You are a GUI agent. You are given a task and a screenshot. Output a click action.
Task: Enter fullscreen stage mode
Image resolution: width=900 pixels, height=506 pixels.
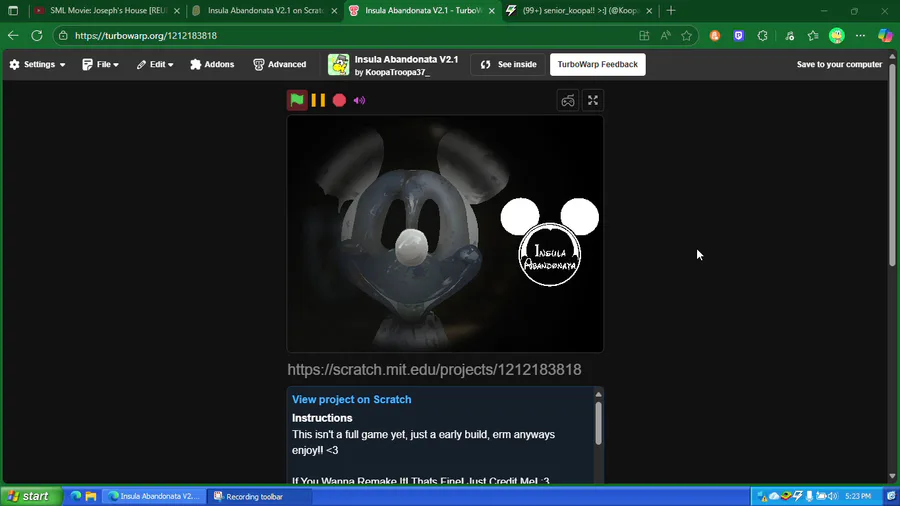point(593,100)
